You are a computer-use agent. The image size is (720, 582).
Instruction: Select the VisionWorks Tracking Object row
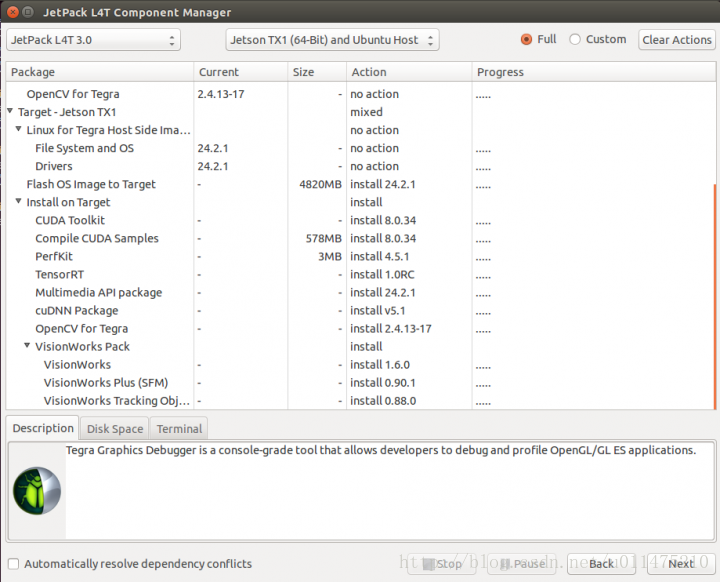click(360, 401)
